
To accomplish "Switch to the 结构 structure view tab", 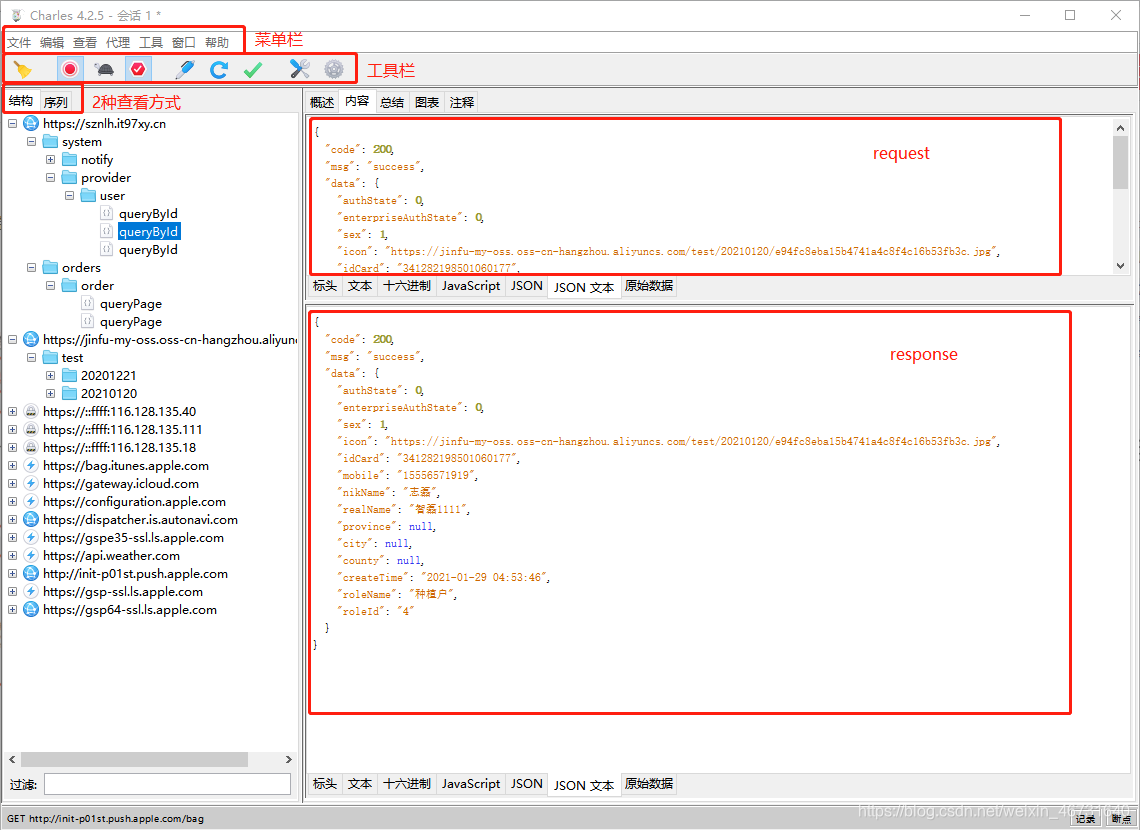I will click(21, 101).
